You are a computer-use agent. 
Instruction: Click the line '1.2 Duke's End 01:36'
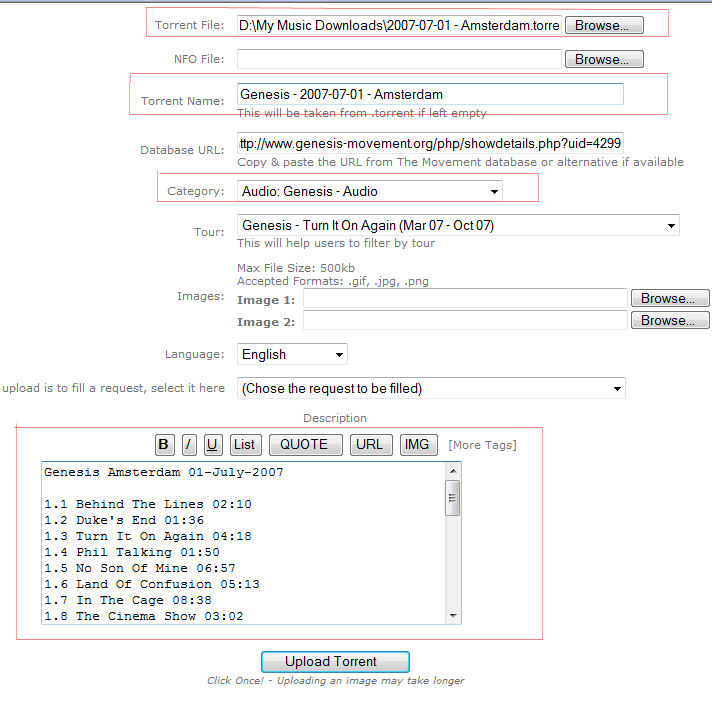click(x=124, y=520)
